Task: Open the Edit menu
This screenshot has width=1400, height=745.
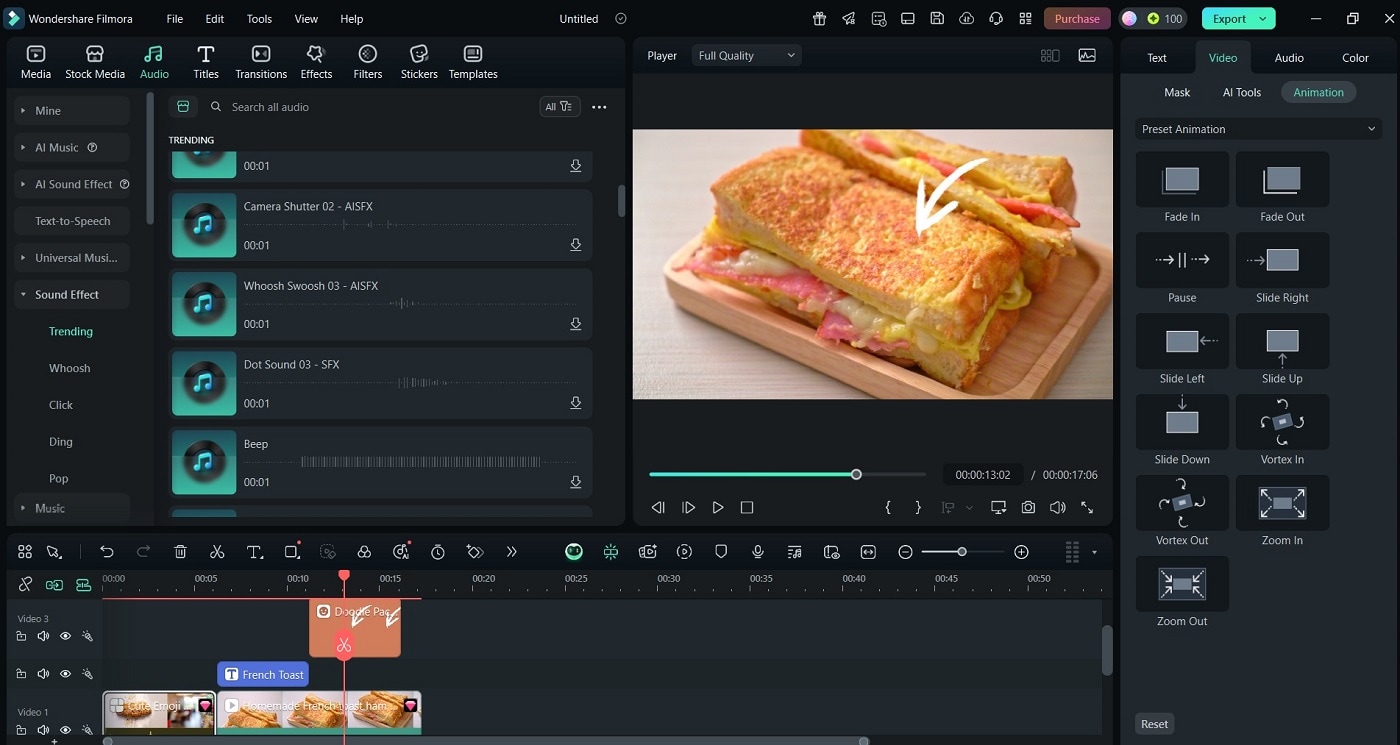Action: (x=215, y=19)
